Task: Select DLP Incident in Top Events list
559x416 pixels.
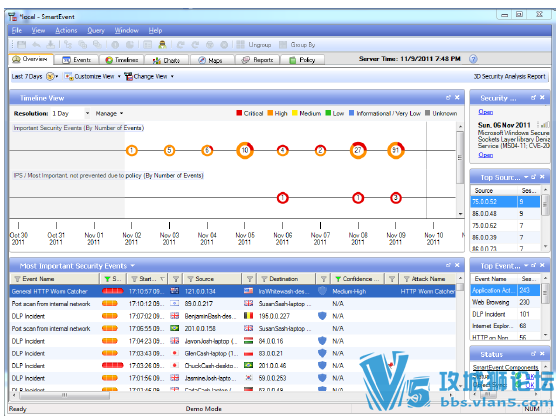Action: tap(506, 314)
